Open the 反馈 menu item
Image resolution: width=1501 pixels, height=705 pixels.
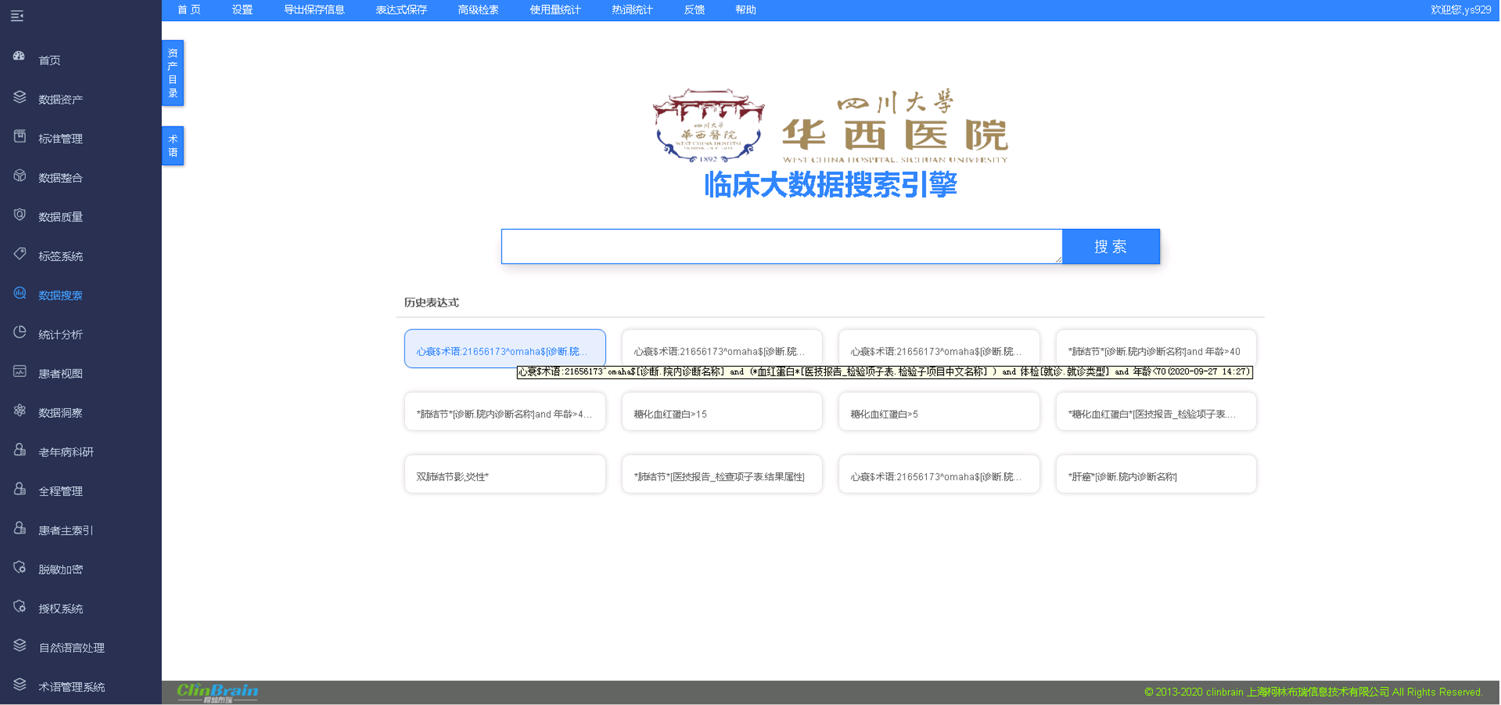pyautogui.click(x=694, y=10)
